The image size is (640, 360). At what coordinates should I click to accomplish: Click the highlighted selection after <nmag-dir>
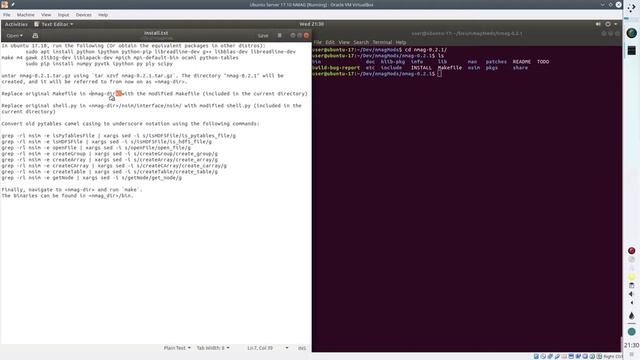tap(119, 93)
